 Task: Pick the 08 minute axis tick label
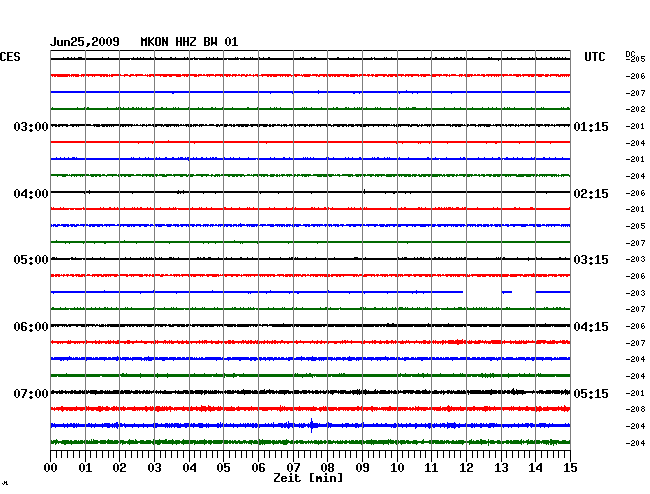[327, 468]
